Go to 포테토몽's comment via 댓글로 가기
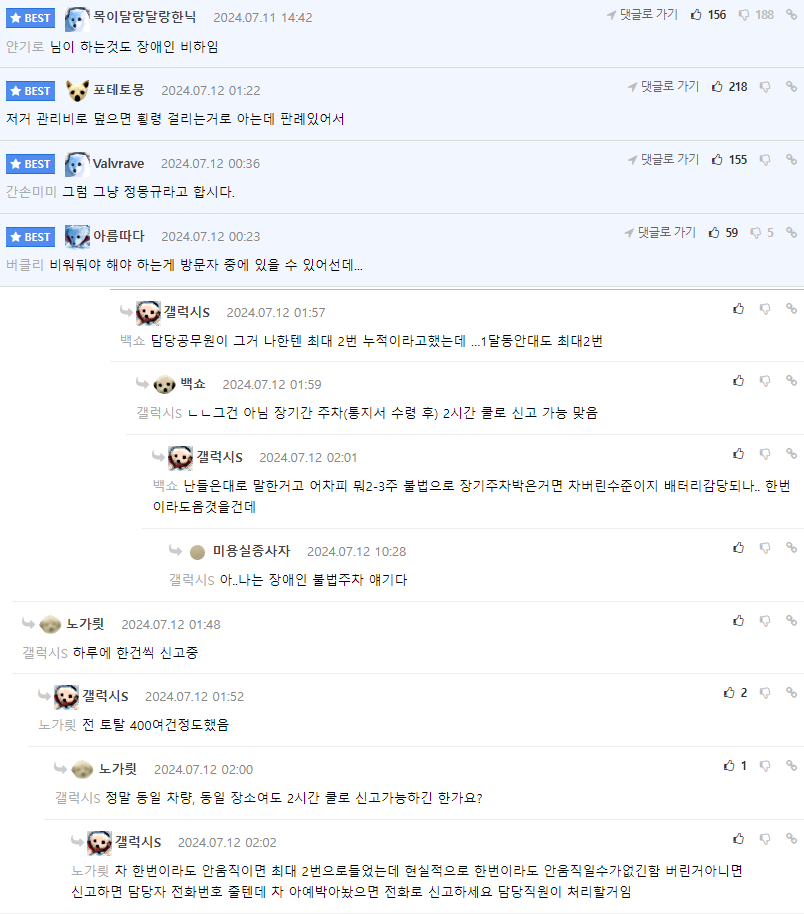Screen dimensions: 804x914 tap(663, 87)
